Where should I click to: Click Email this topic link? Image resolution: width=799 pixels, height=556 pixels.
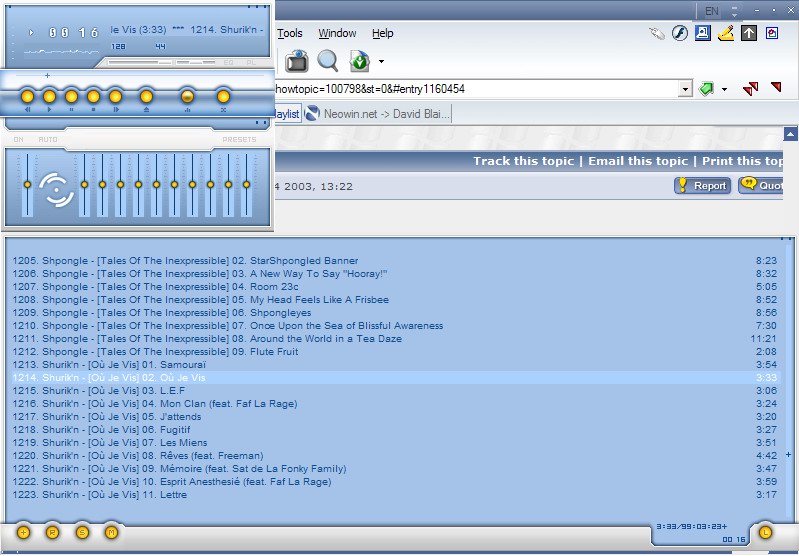638,161
